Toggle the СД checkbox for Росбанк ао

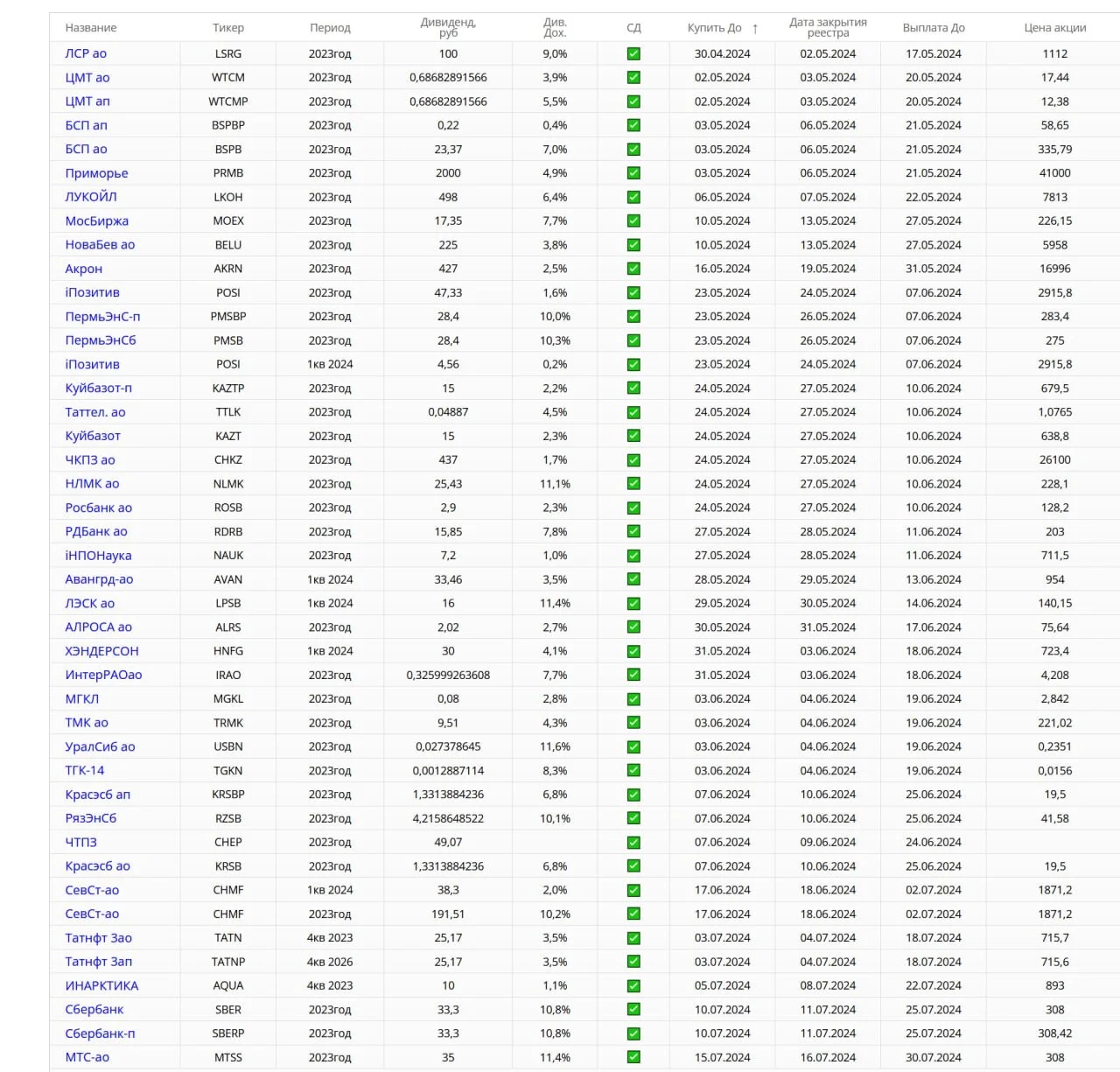(633, 508)
